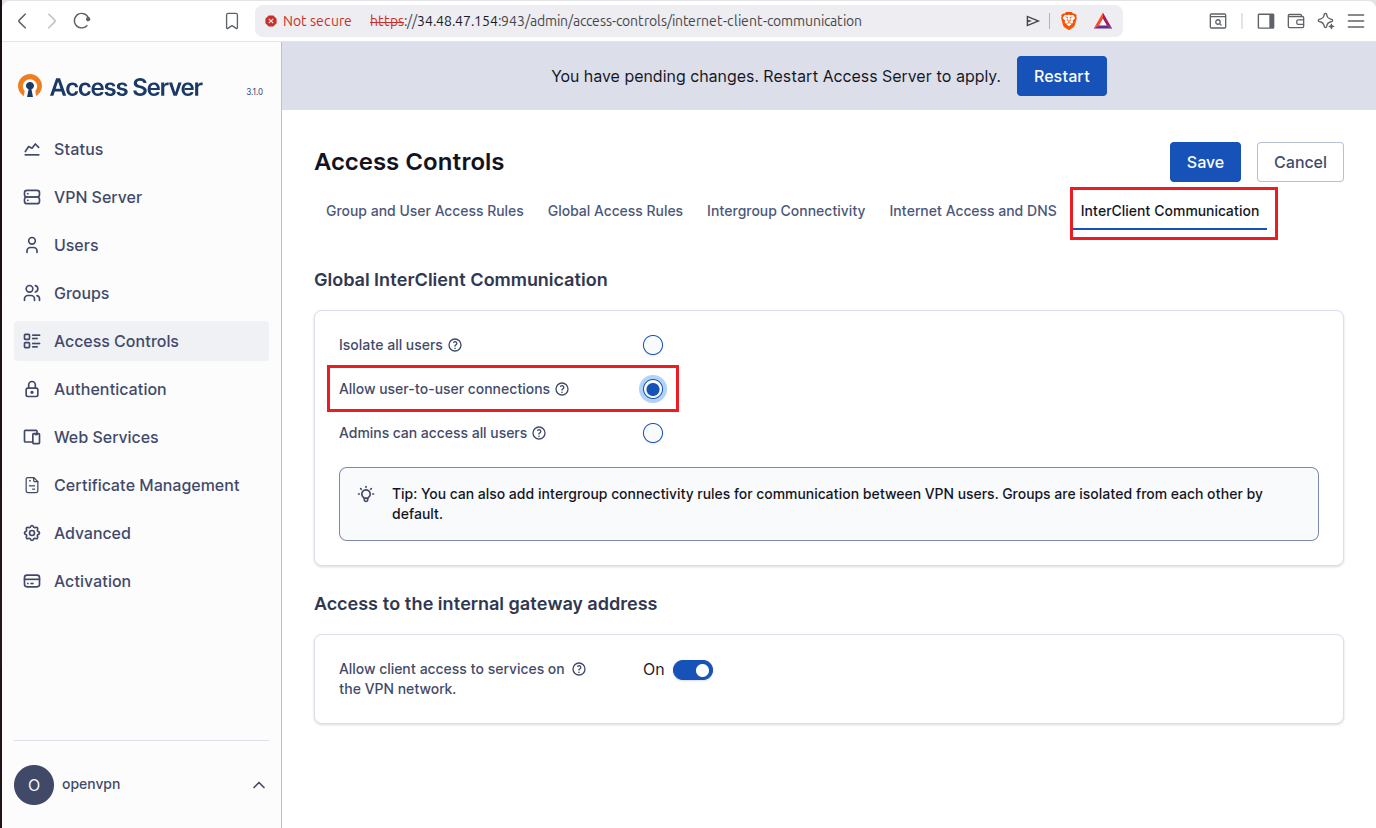Select the InterClient Communication tab
The height and width of the screenshot is (828, 1376).
pos(1170,211)
